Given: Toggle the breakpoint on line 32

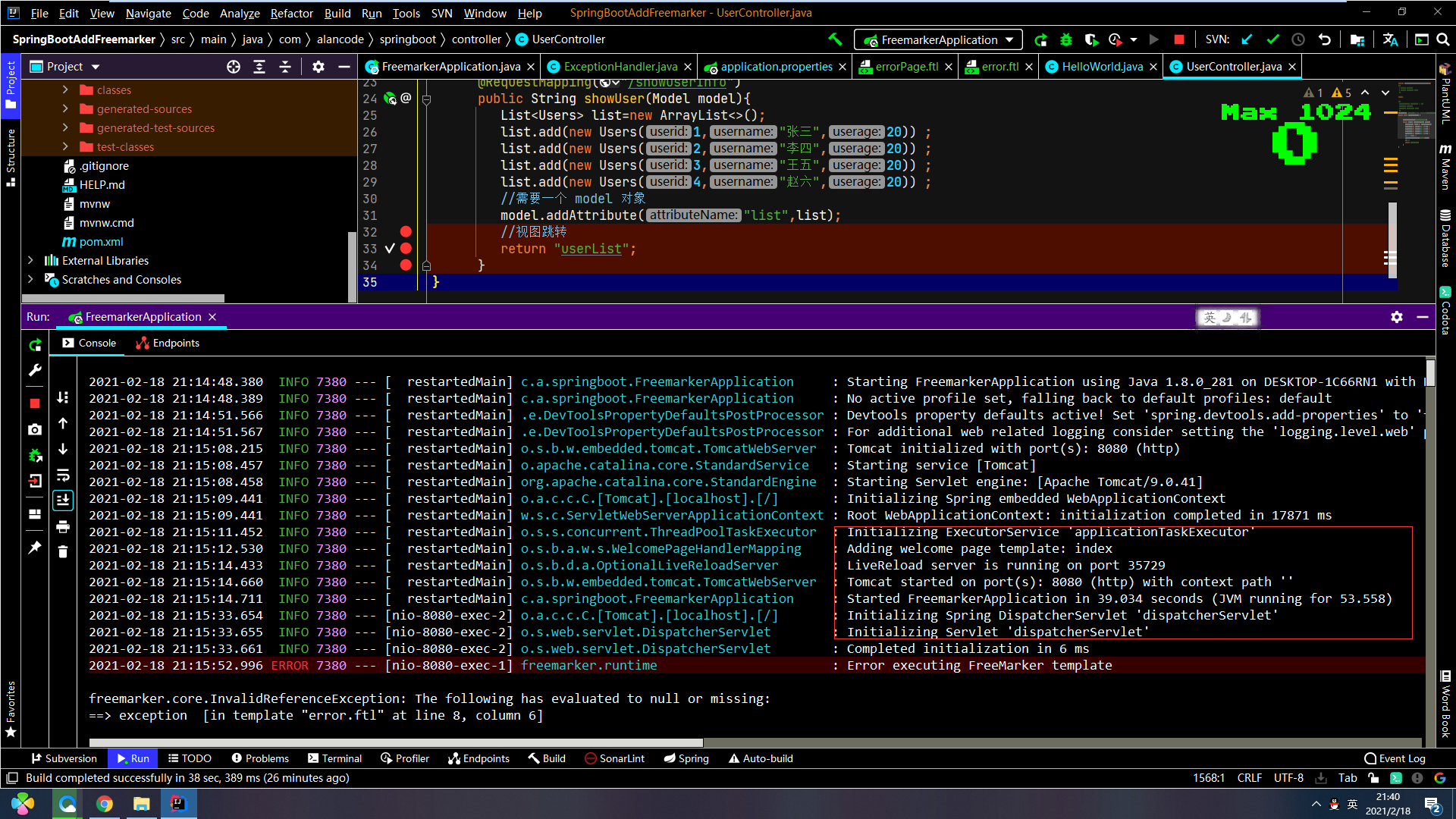Looking at the screenshot, I should (406, 231).
